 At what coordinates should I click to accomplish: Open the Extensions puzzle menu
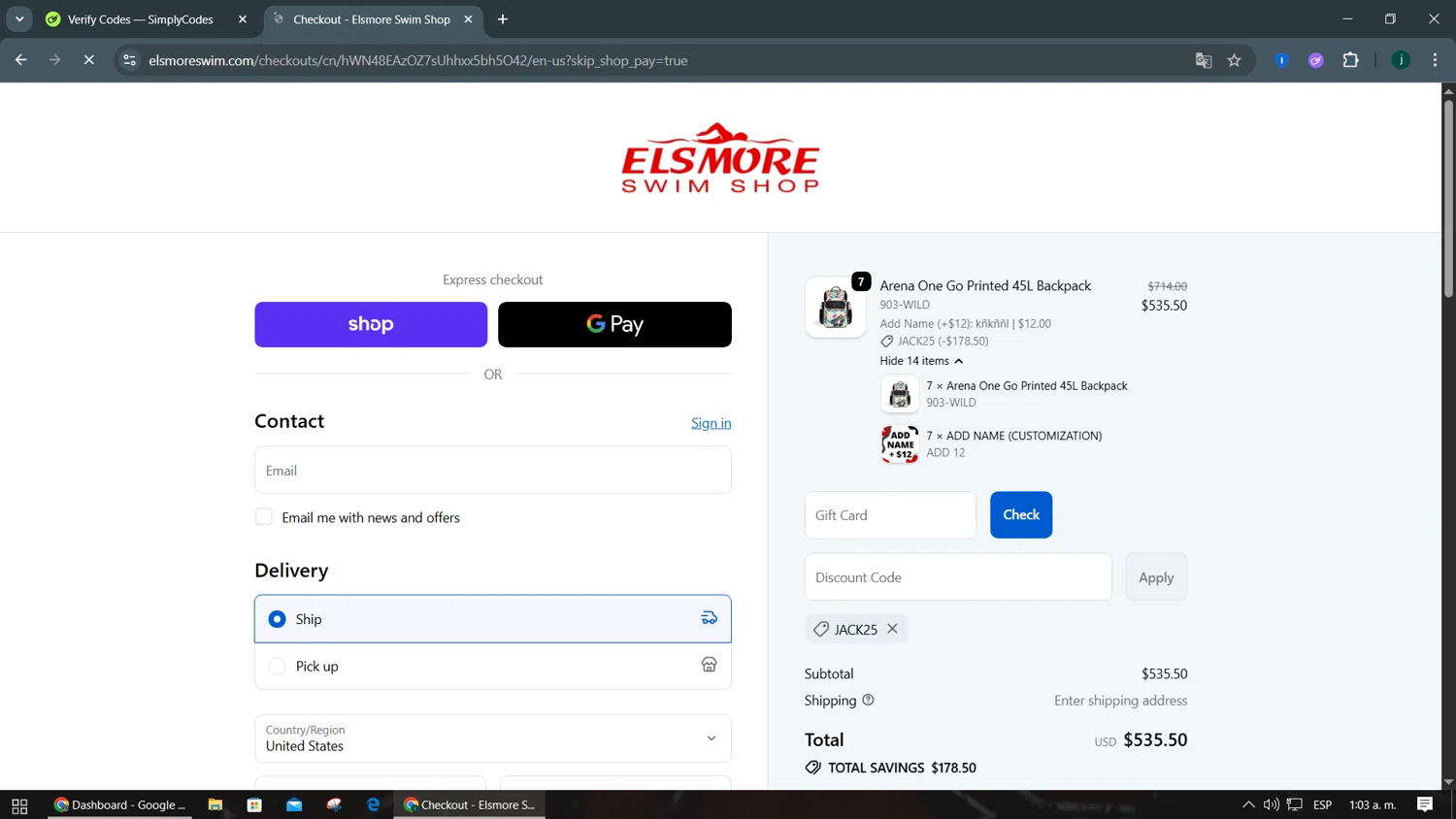(x=1351, y=60)
